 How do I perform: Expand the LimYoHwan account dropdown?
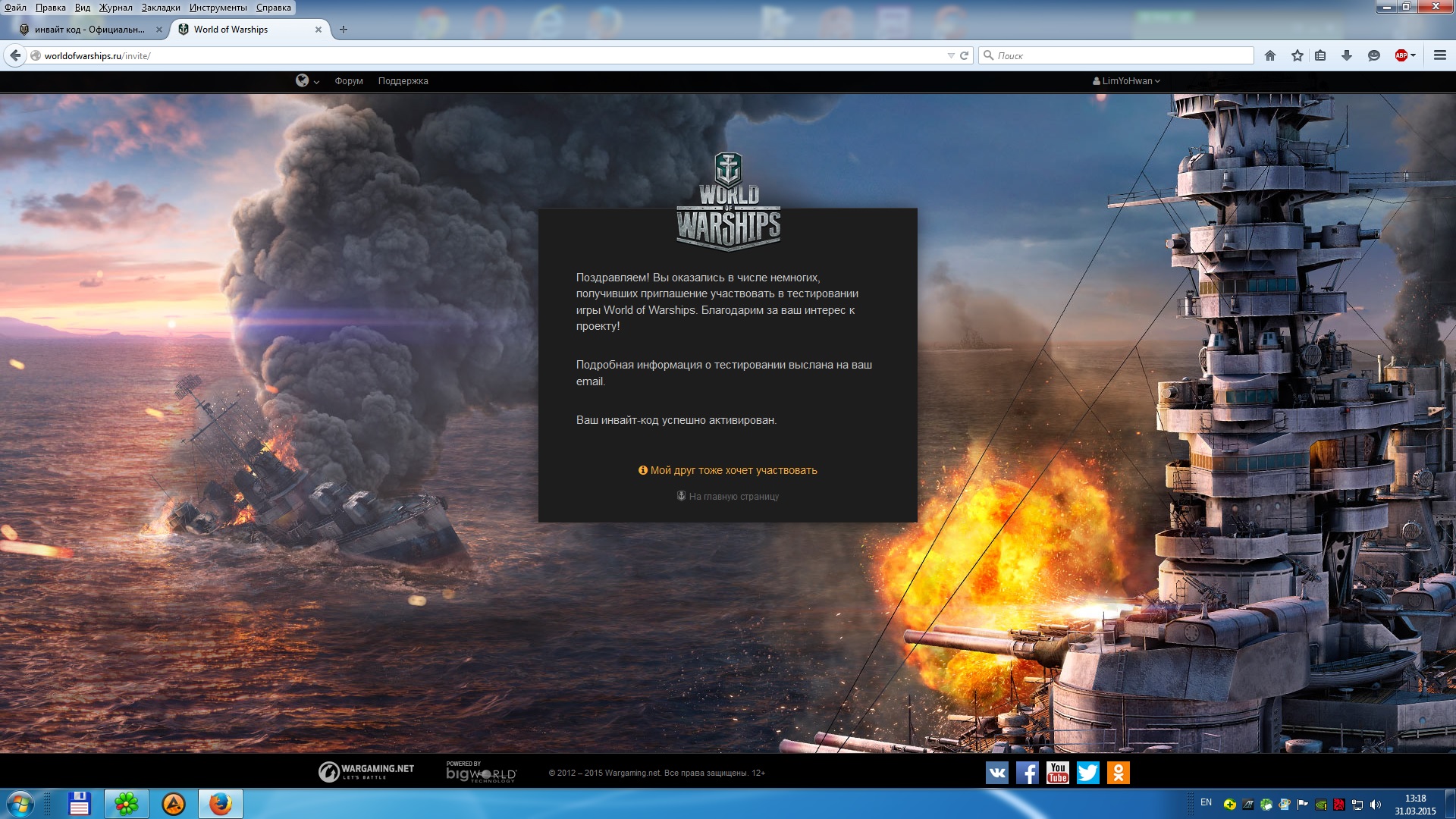1127,81
